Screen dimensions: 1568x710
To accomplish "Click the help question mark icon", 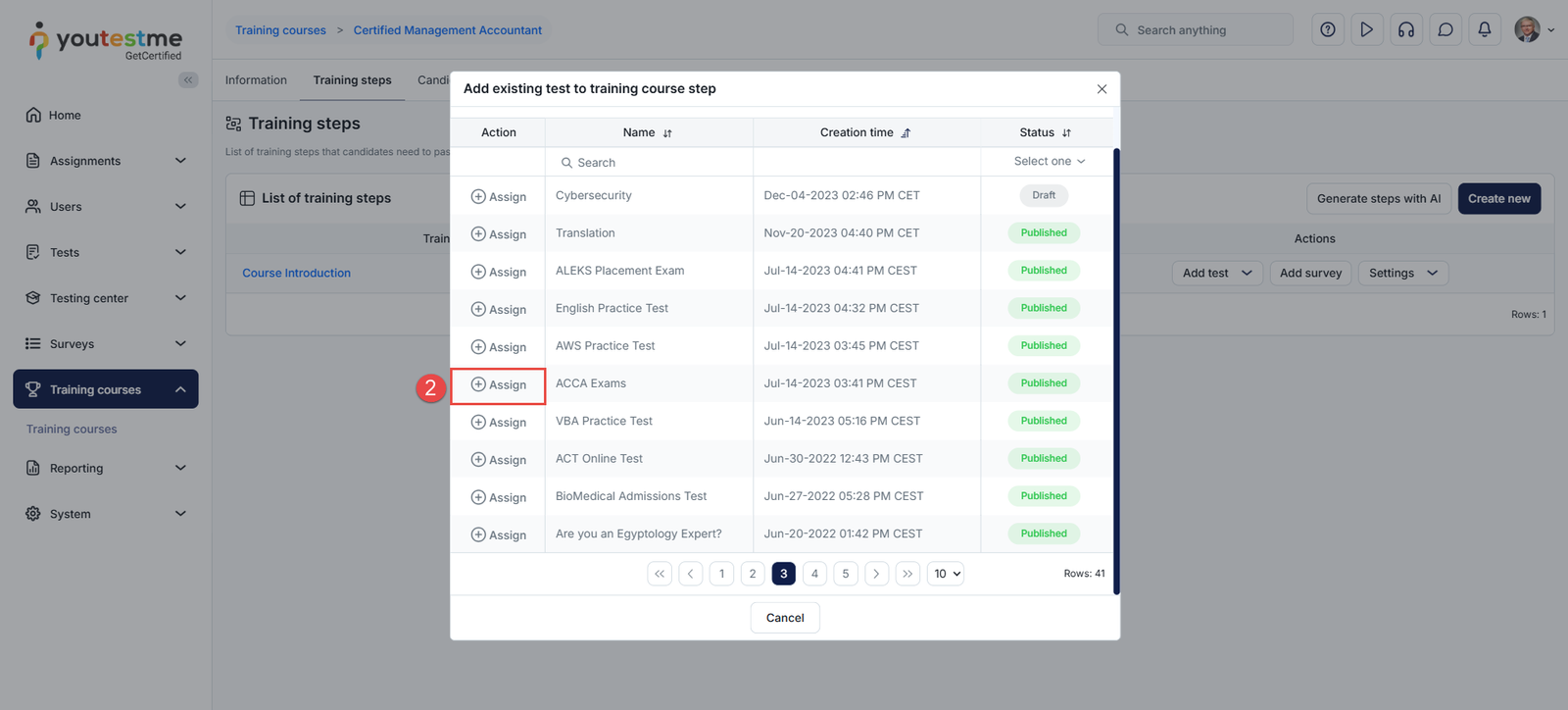I will (1327, 30).
